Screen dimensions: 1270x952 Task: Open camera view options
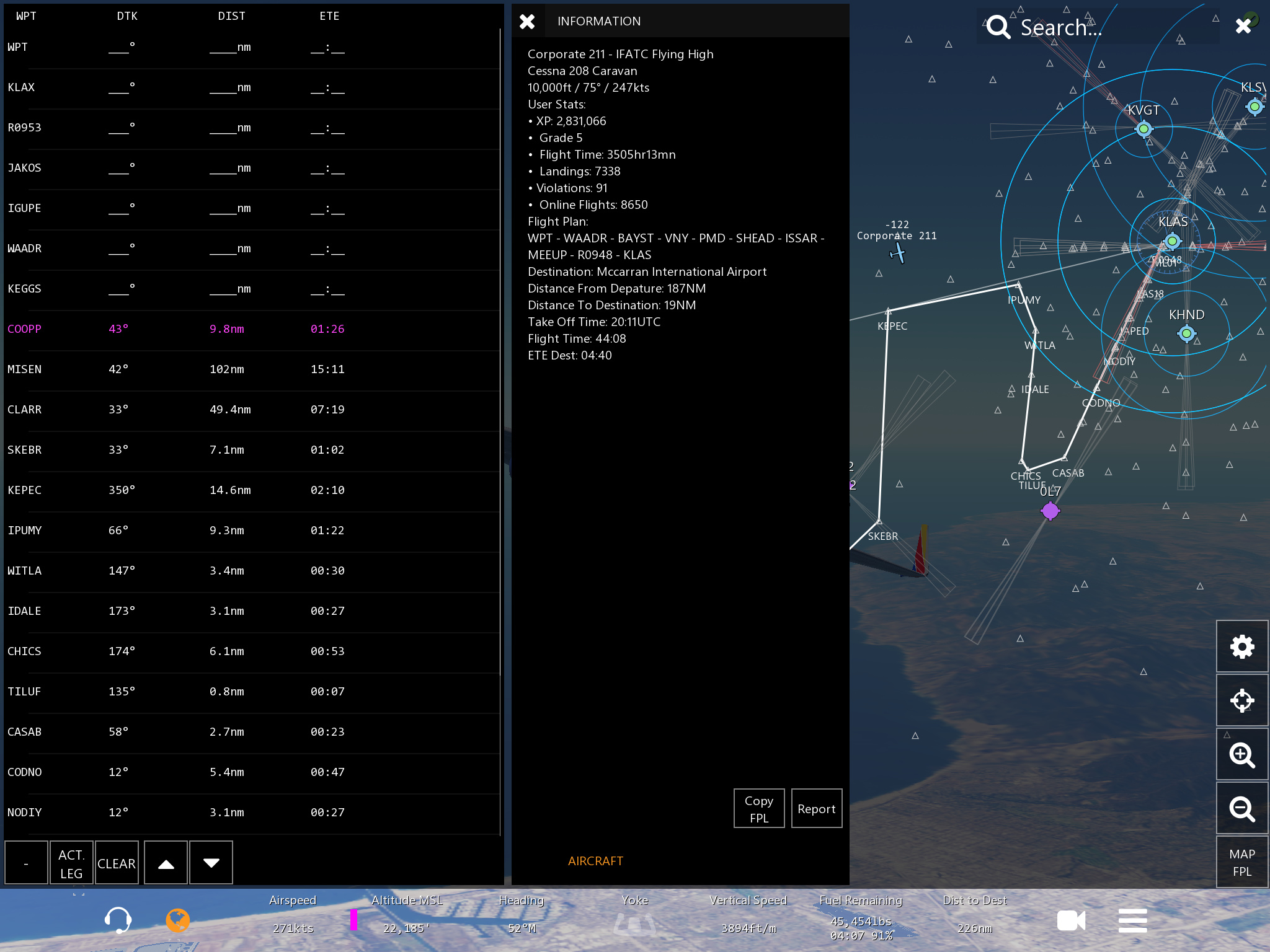[1071, 920]
